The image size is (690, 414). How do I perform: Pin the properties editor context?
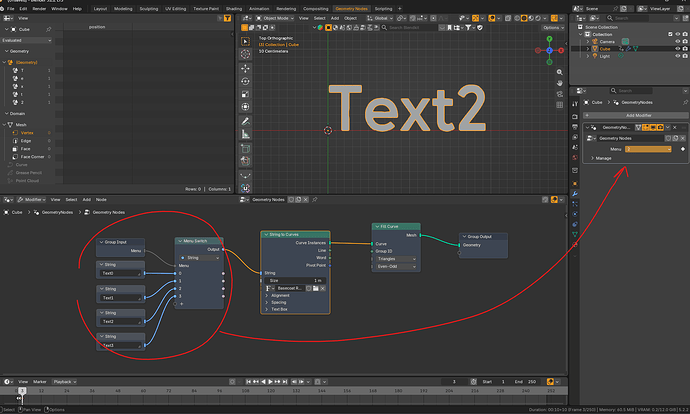pyautogui.click(x=685, y=102)
